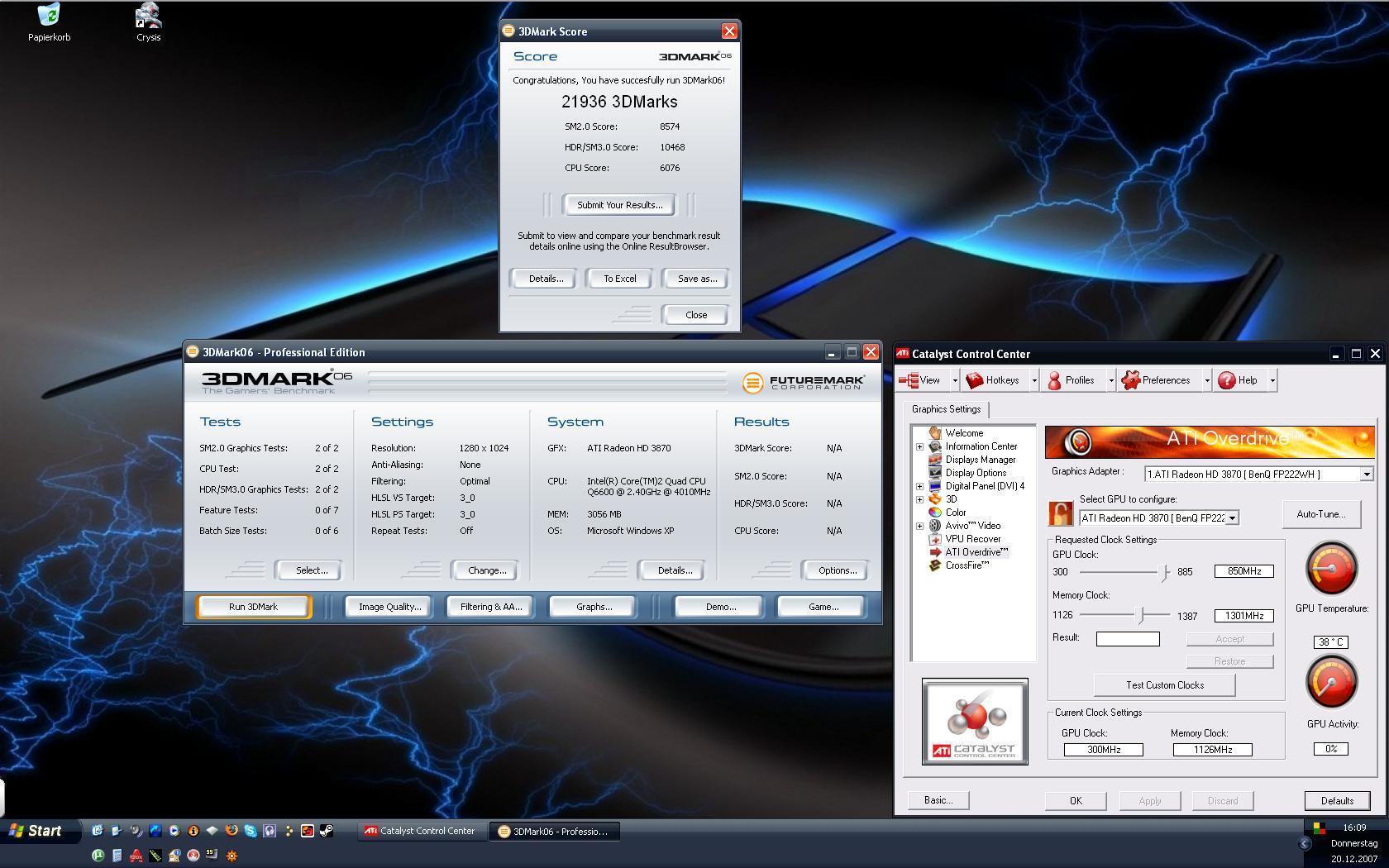The image size is (1389, 868).
Task: Select Color wheel icon in Catalyst tree
Action: click(935, 513)
